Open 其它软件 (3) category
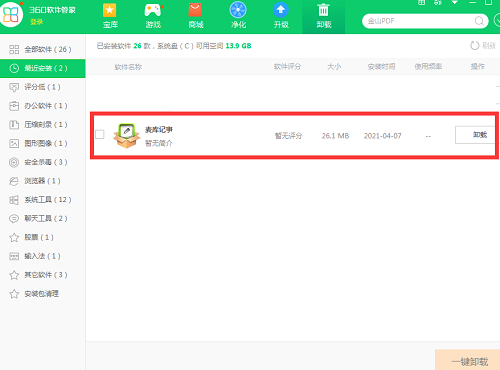The image size is (500, 370). [43, 275]
